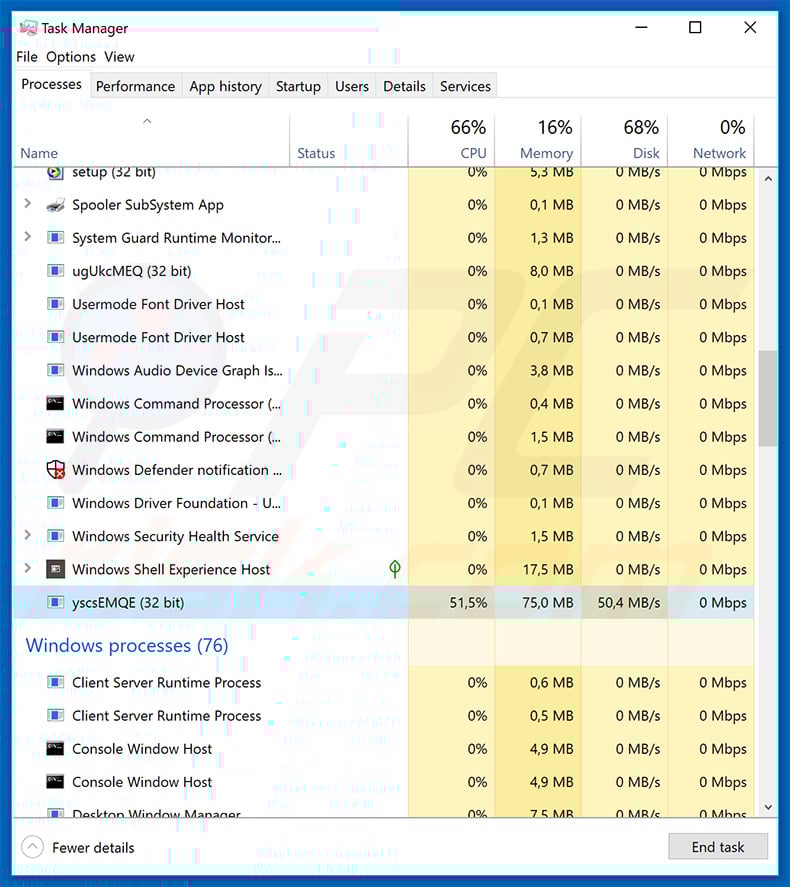Click the 0,5 MB memory value
Viewport: 790px width, 887px height.
tap(551, 716)
